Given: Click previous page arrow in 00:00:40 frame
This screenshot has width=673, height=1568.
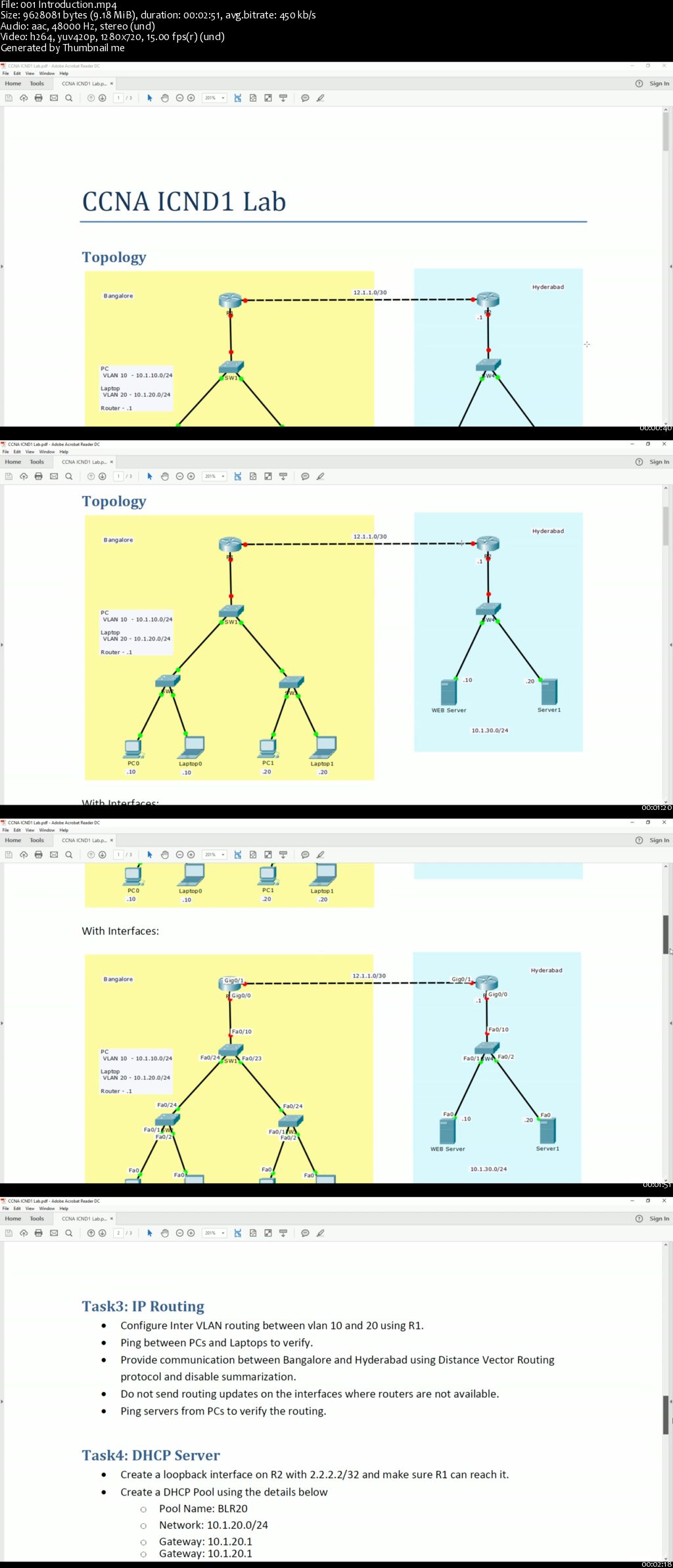Looking at the screenshot, I should pos(91,98).
